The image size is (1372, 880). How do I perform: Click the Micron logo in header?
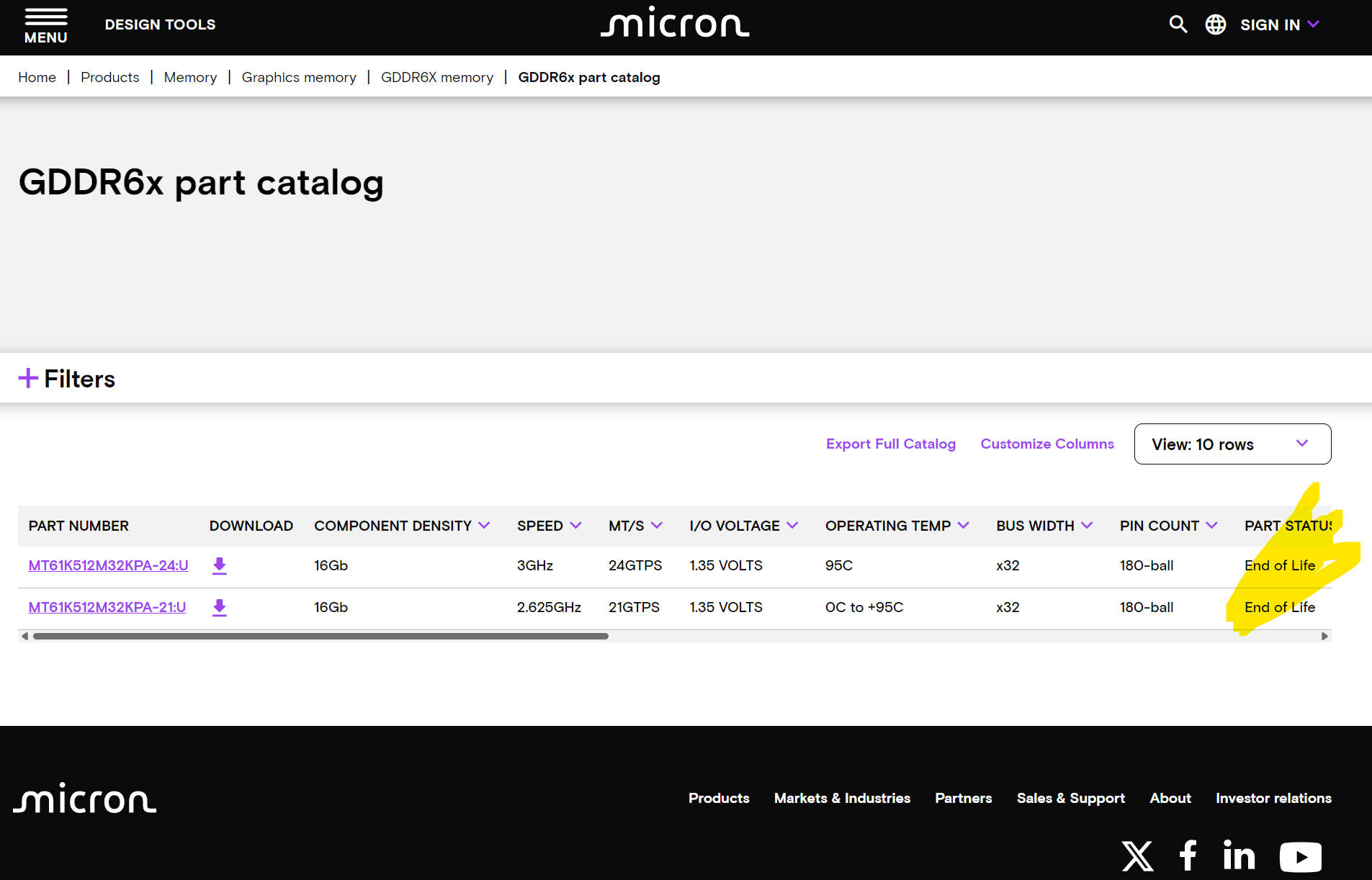(675, 22)
